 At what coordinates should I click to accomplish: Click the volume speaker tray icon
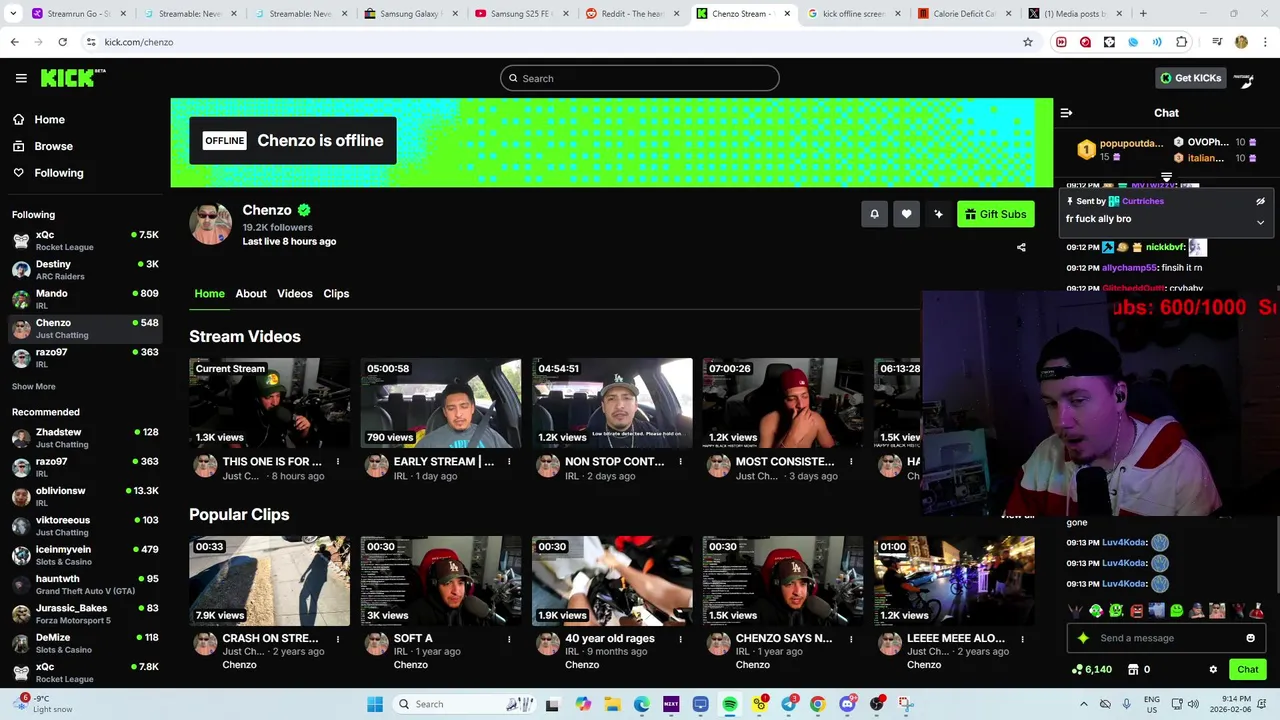1192,704
